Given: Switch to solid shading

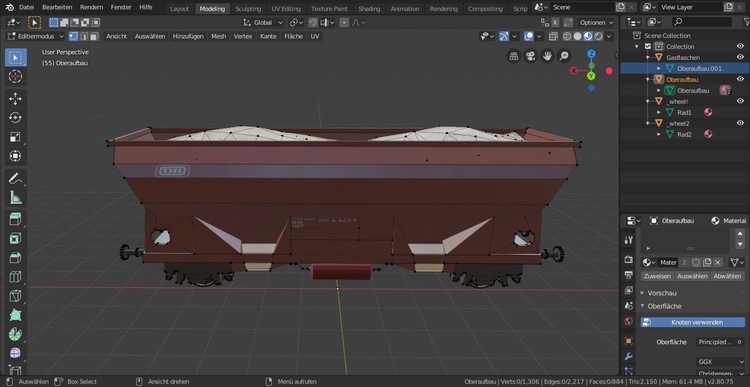Looking at the screenshot, I should point(577,36).
